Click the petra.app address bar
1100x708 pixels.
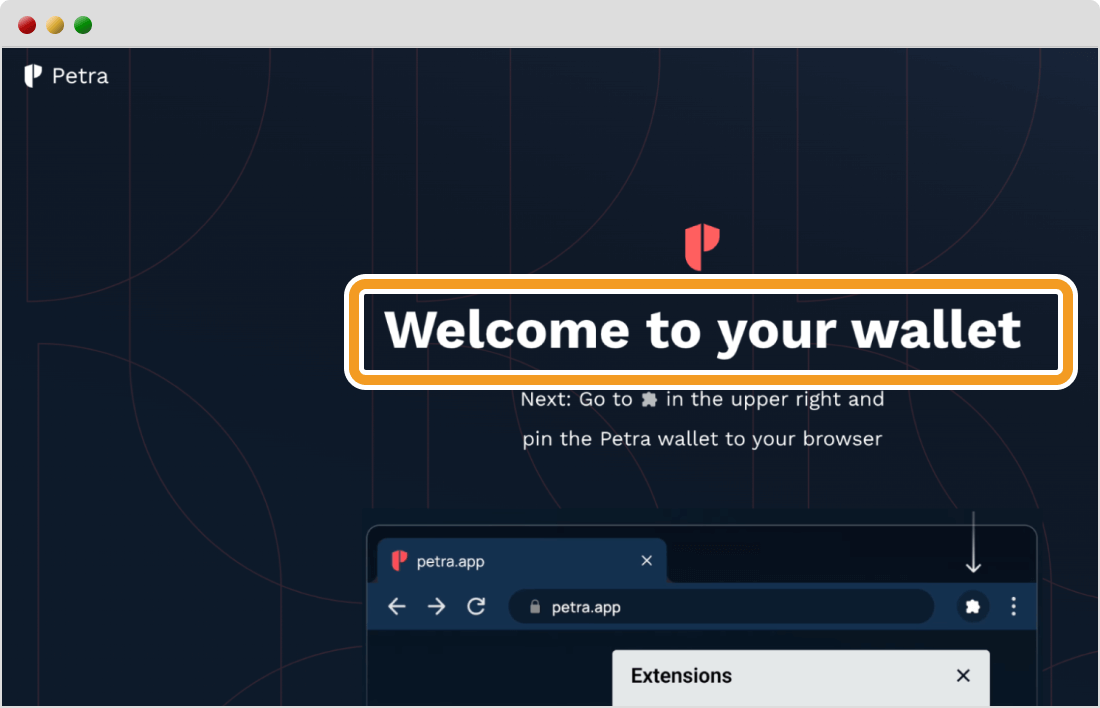point(721,606)
